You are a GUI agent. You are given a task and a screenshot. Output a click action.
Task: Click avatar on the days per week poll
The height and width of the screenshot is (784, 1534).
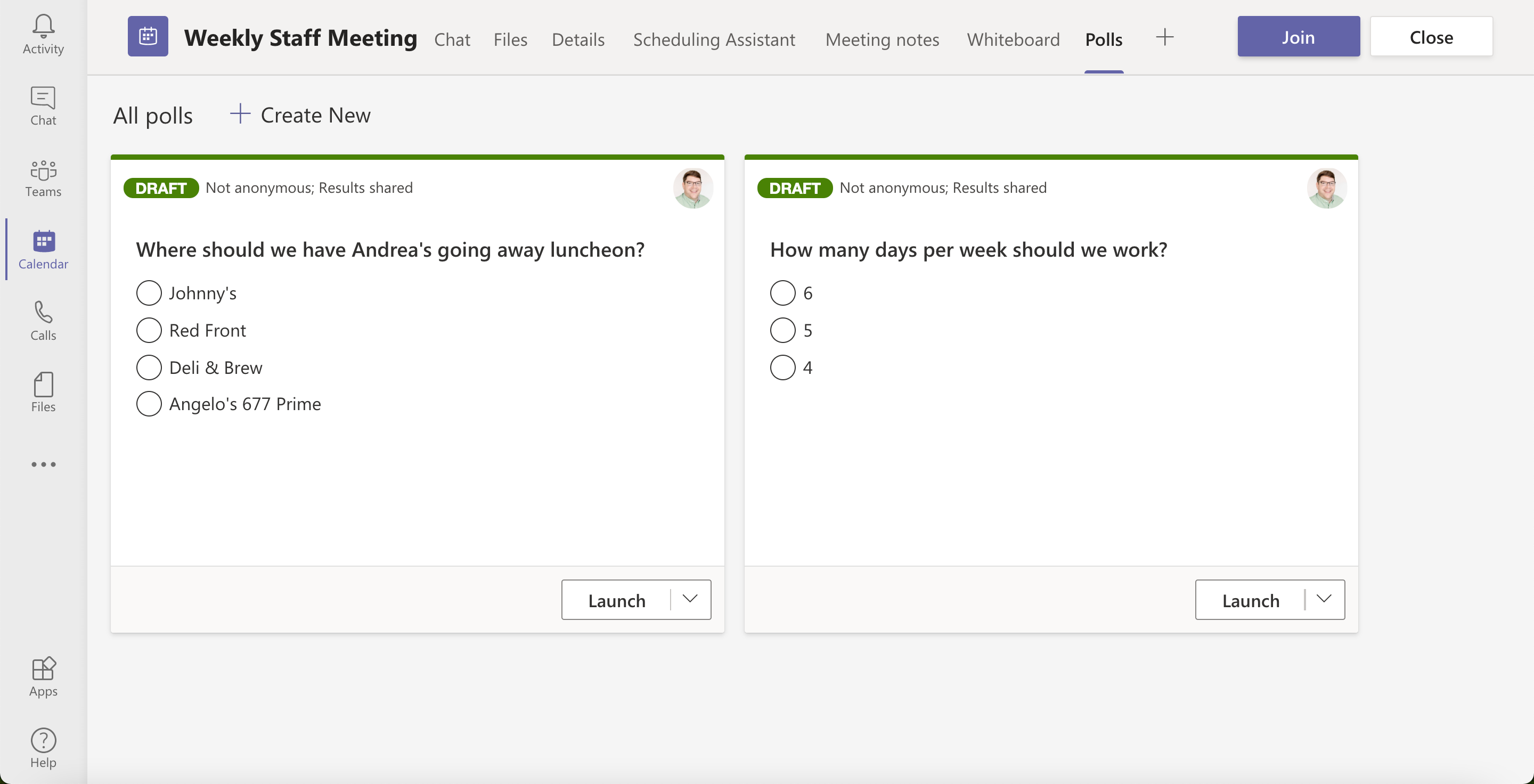click(x=1327, y=188)
